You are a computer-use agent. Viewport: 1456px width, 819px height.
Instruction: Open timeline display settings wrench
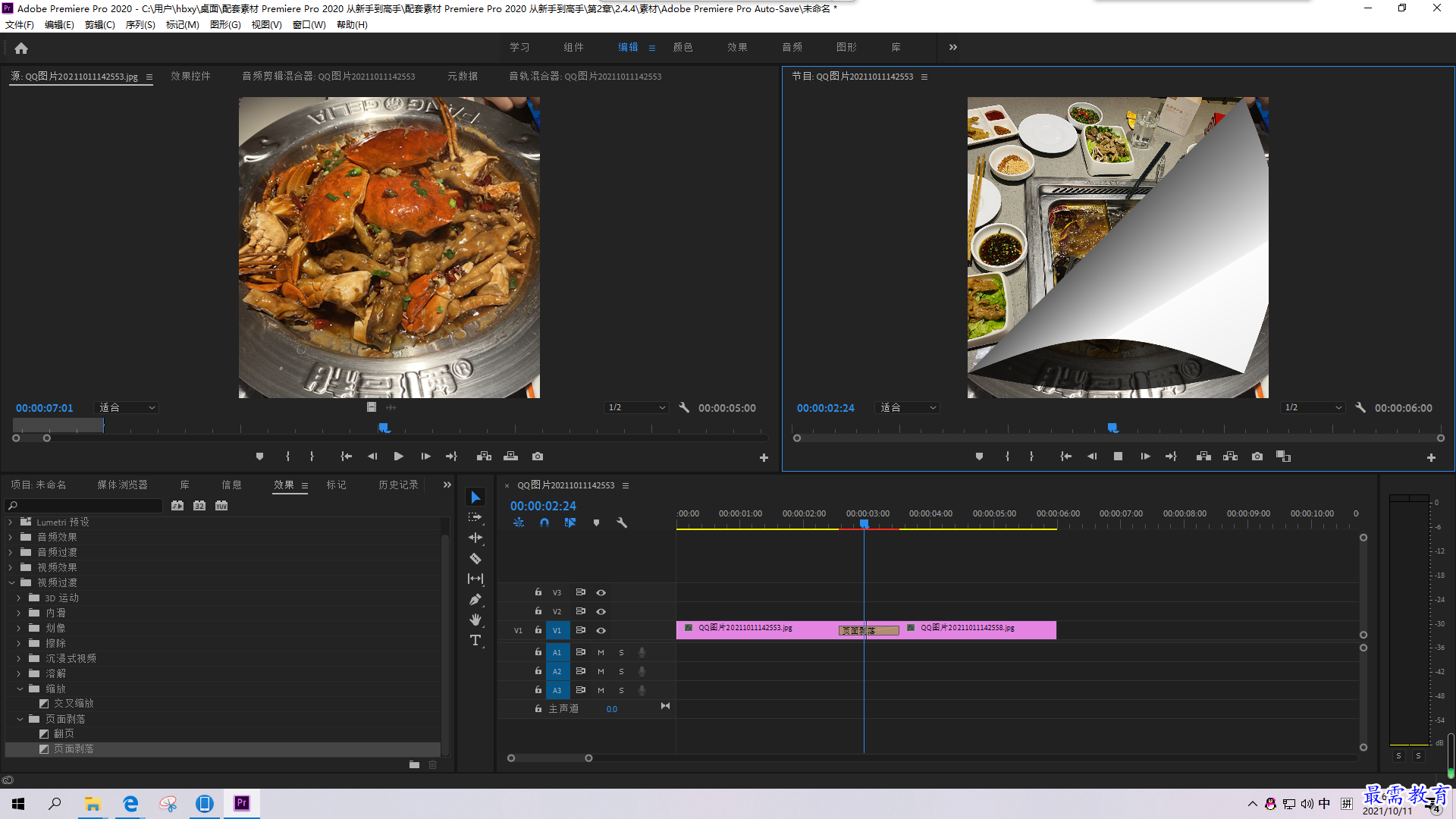(x=622, y=522)
